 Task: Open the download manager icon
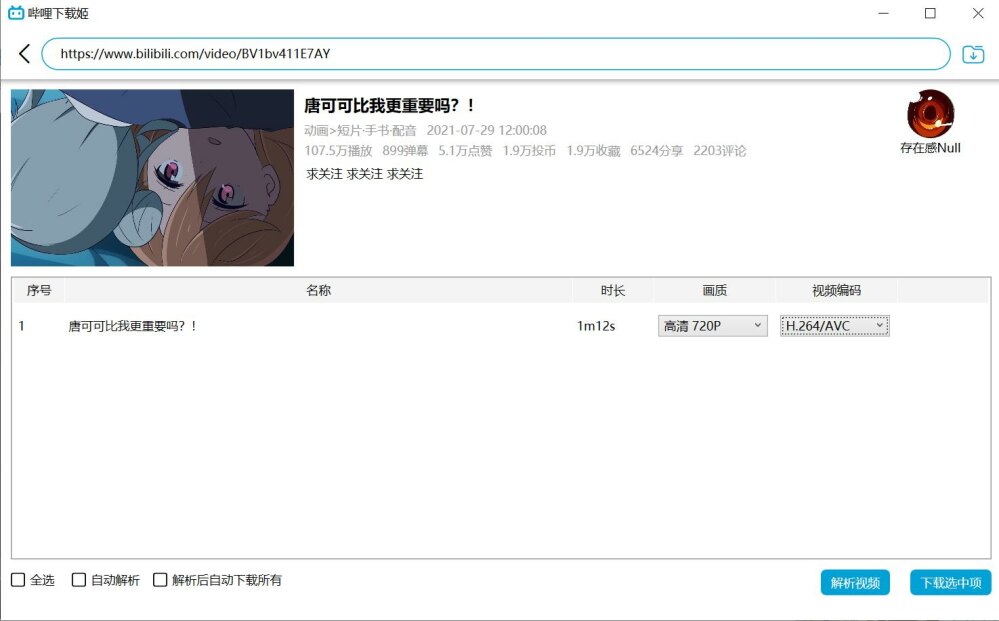(973, 54)
